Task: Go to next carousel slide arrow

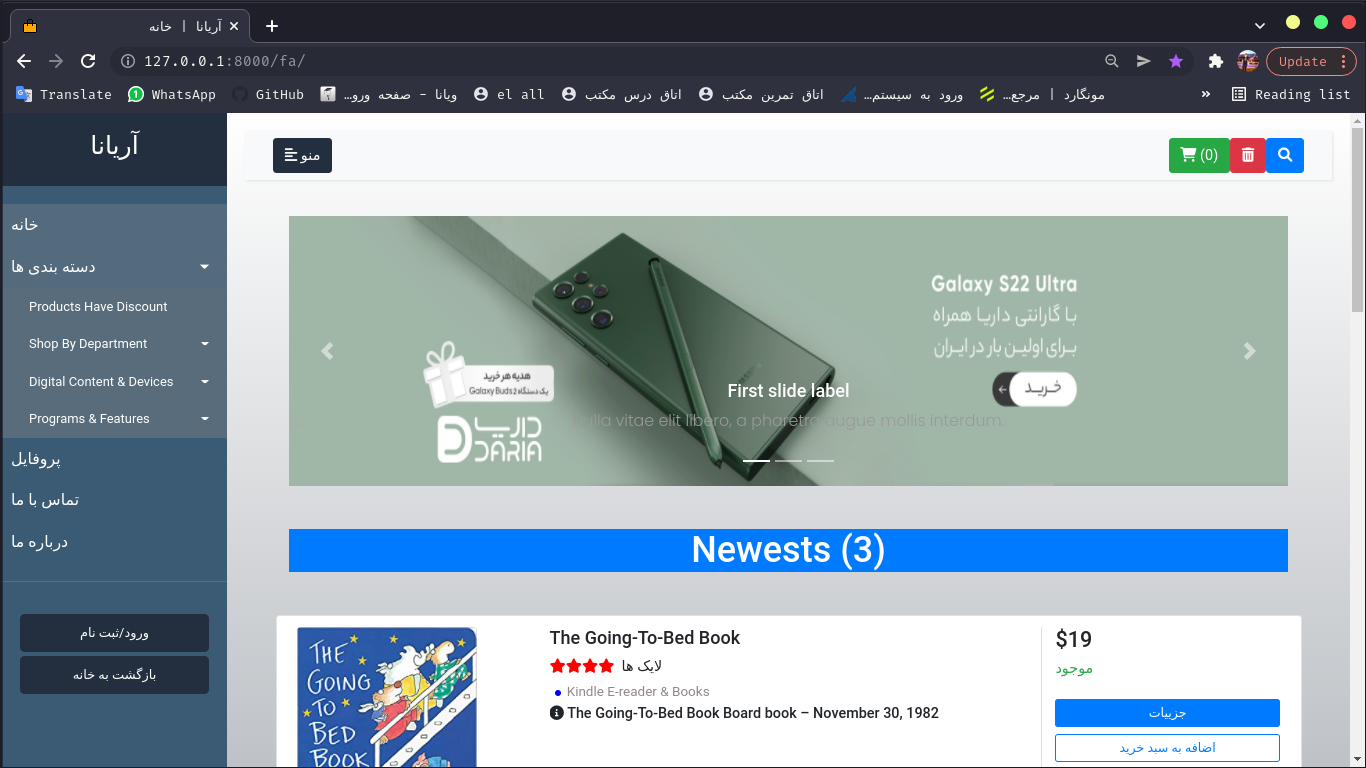Action: click(x=1249, y=351)
